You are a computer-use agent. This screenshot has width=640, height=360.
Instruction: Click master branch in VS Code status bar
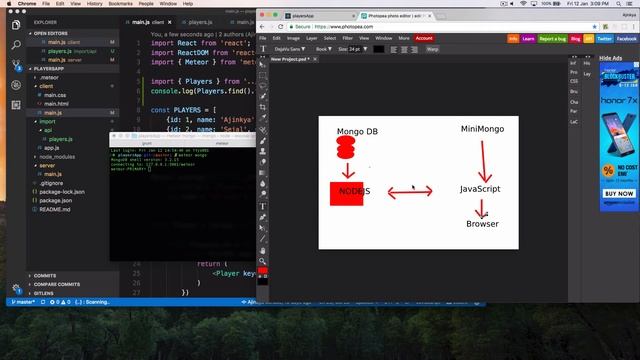tap(23, 302)
